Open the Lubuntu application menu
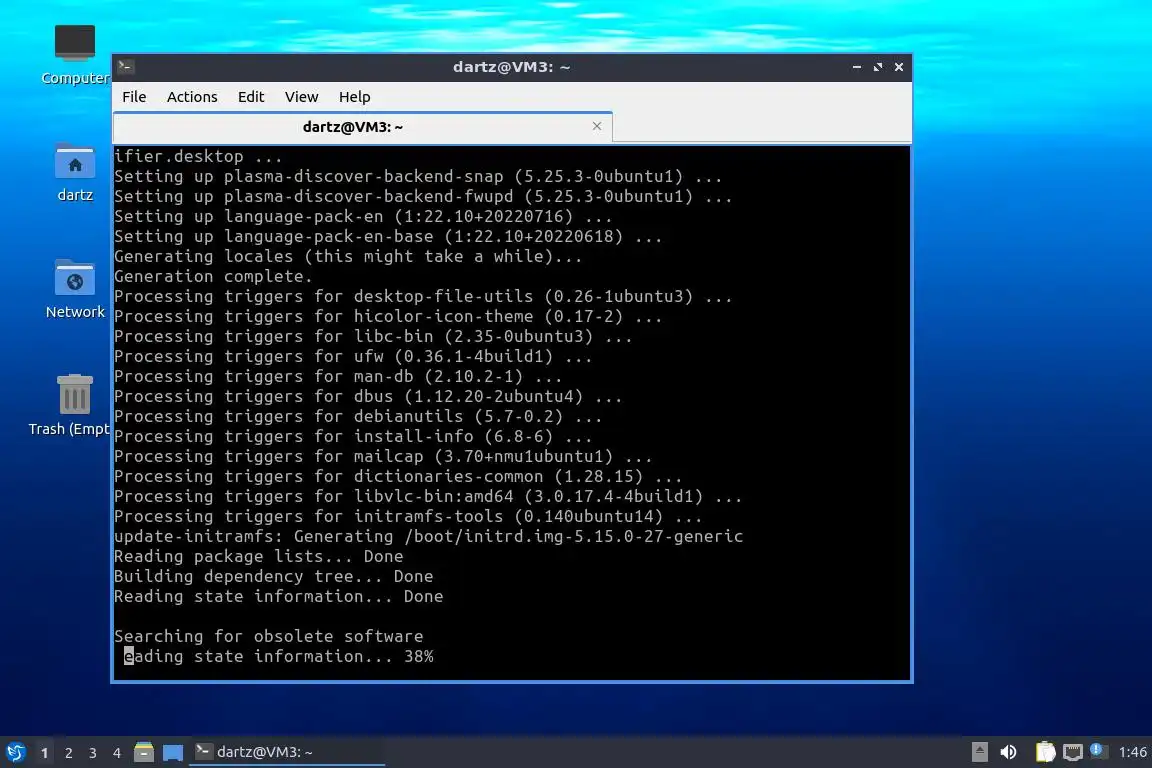Image resolution: width=1152 pixels, height=768 pixels. click(15, 752)
